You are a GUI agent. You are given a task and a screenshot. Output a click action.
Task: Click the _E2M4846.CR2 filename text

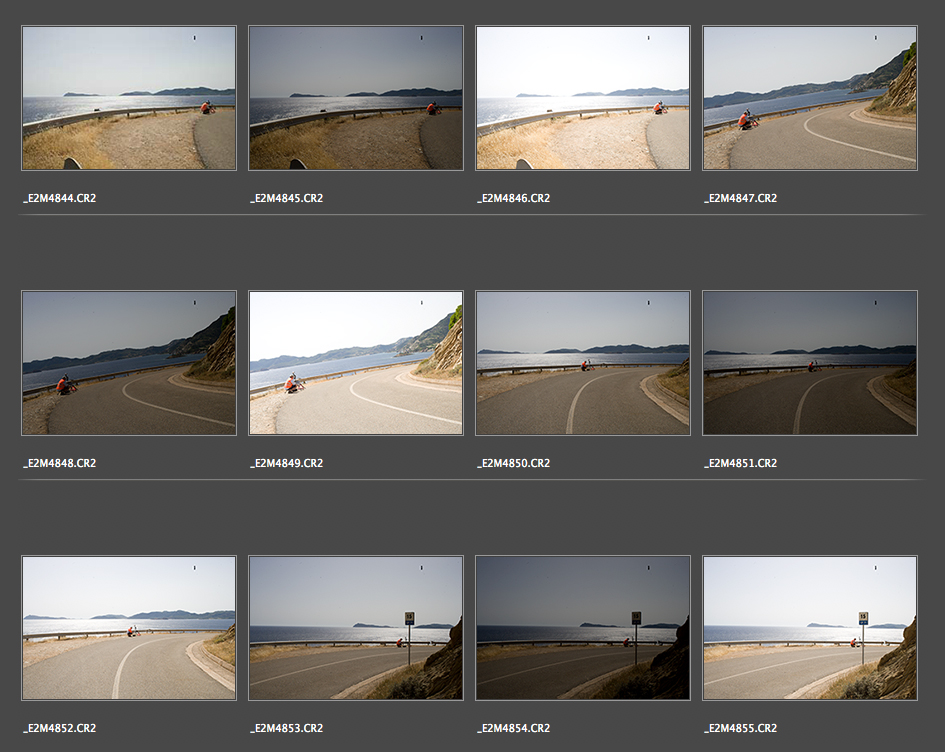point(514,198)
